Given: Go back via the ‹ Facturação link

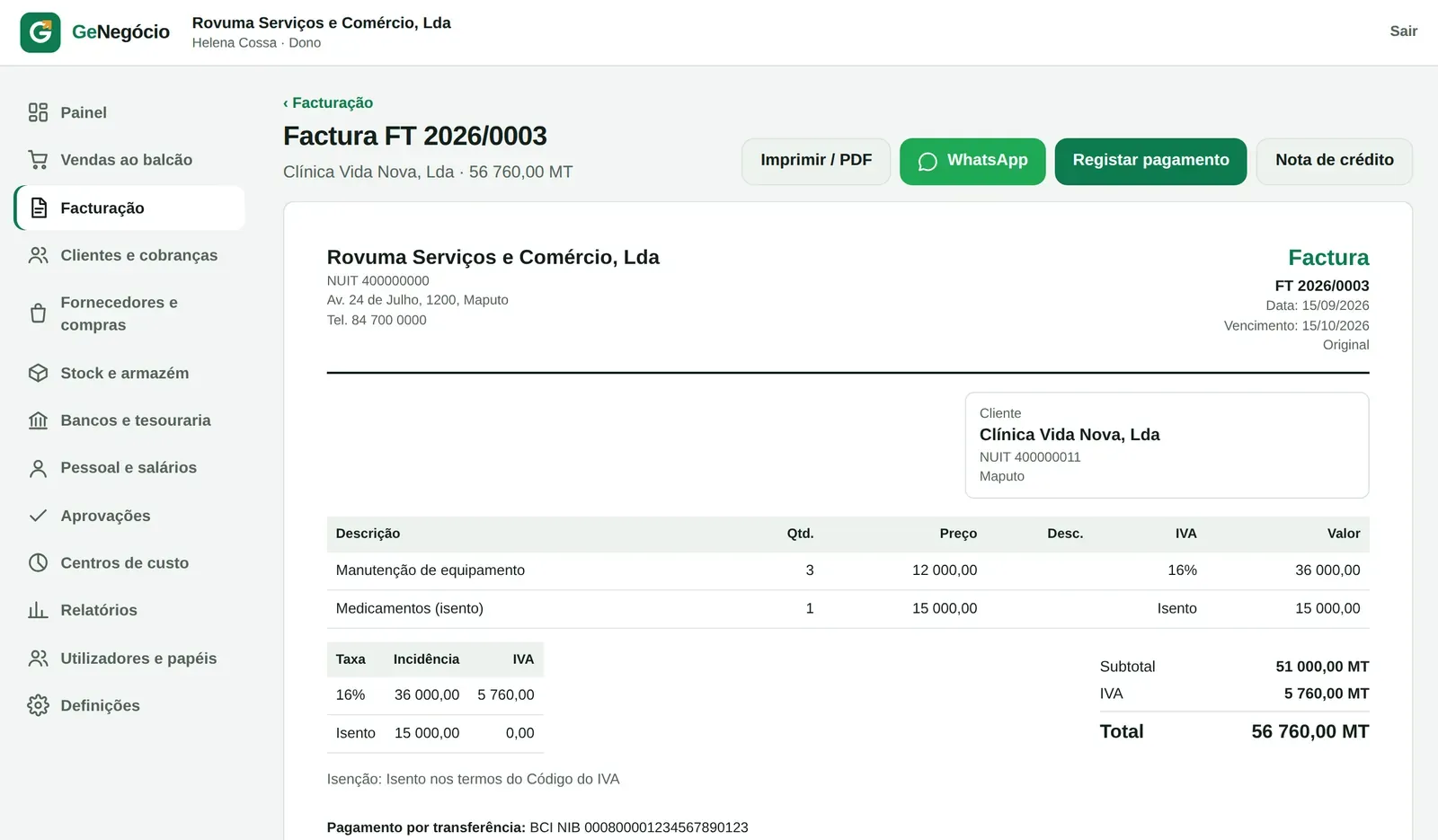Looking at the screenshot, I should 328,102.
